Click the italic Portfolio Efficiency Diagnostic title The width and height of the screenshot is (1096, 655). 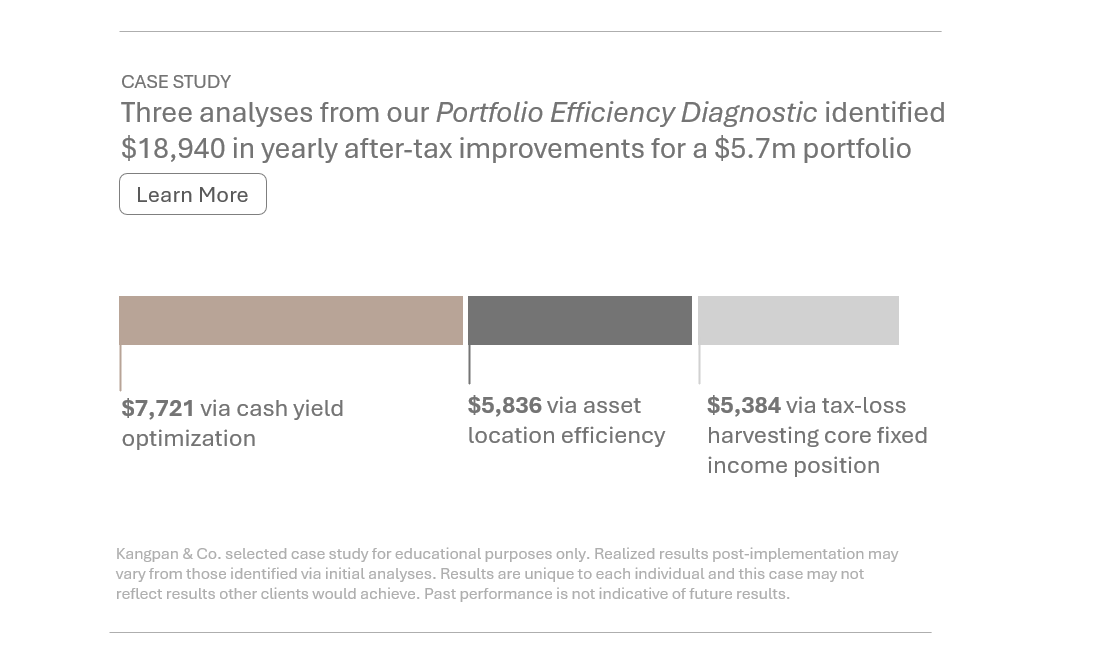[x=626, y=112]
